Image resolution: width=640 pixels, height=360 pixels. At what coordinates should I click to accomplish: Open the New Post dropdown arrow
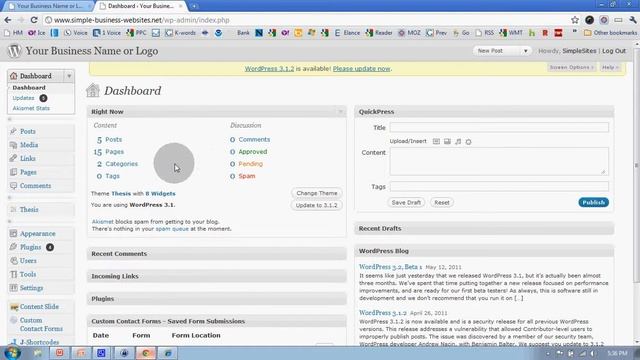[525, 51]
